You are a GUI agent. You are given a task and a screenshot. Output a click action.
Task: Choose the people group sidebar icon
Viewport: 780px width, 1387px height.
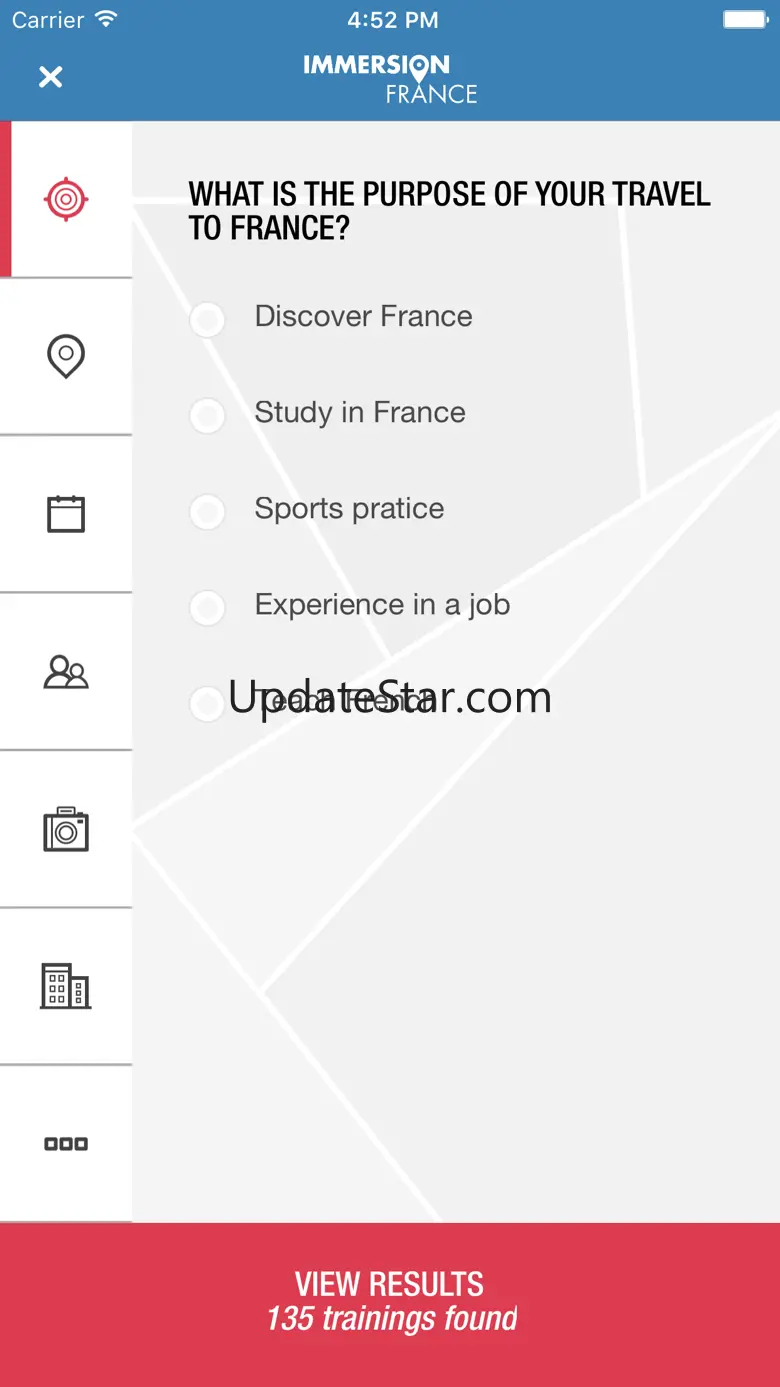[66, 671]
